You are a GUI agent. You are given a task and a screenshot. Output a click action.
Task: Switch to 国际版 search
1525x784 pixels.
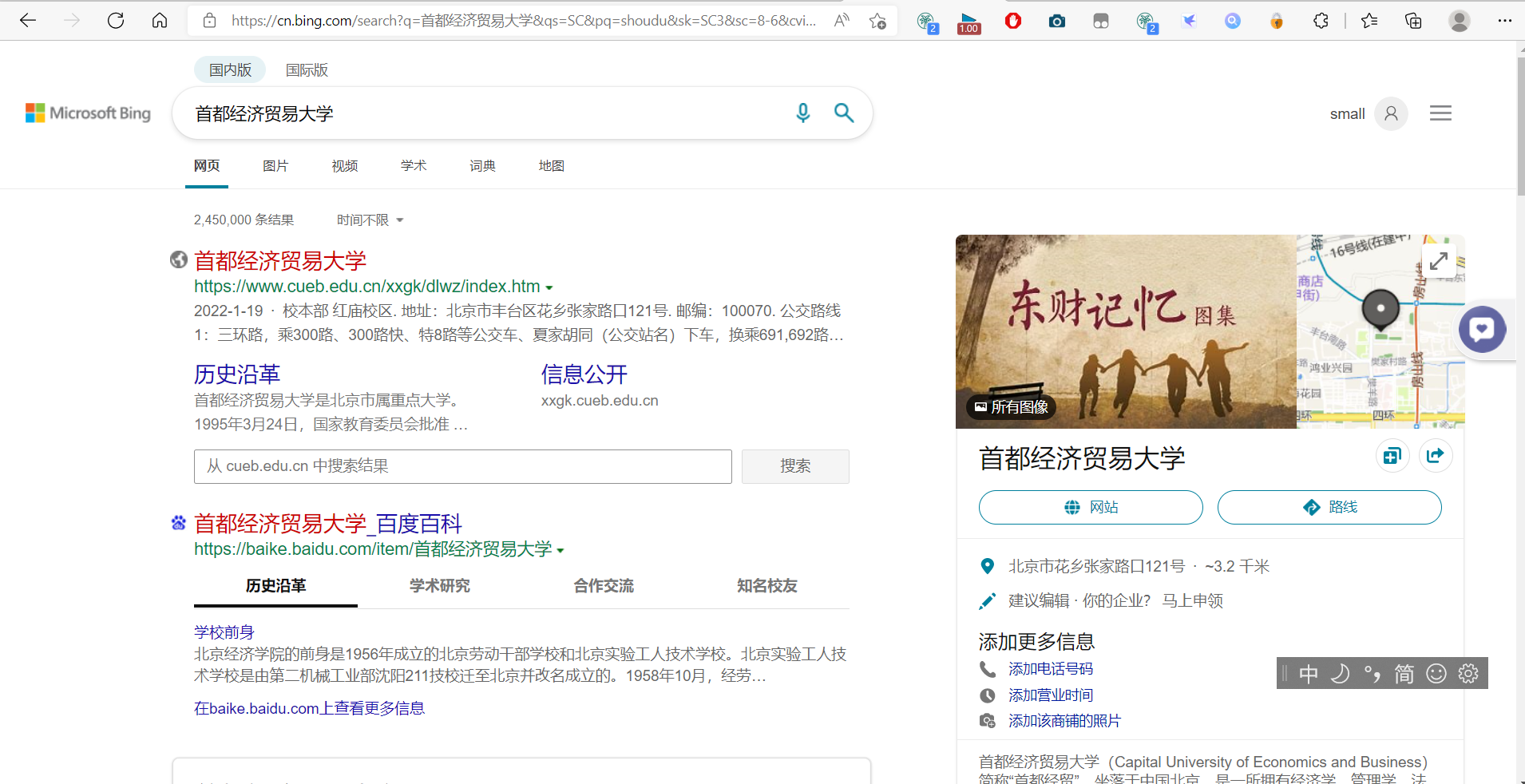pyautogui.click(x=307, y=70)
